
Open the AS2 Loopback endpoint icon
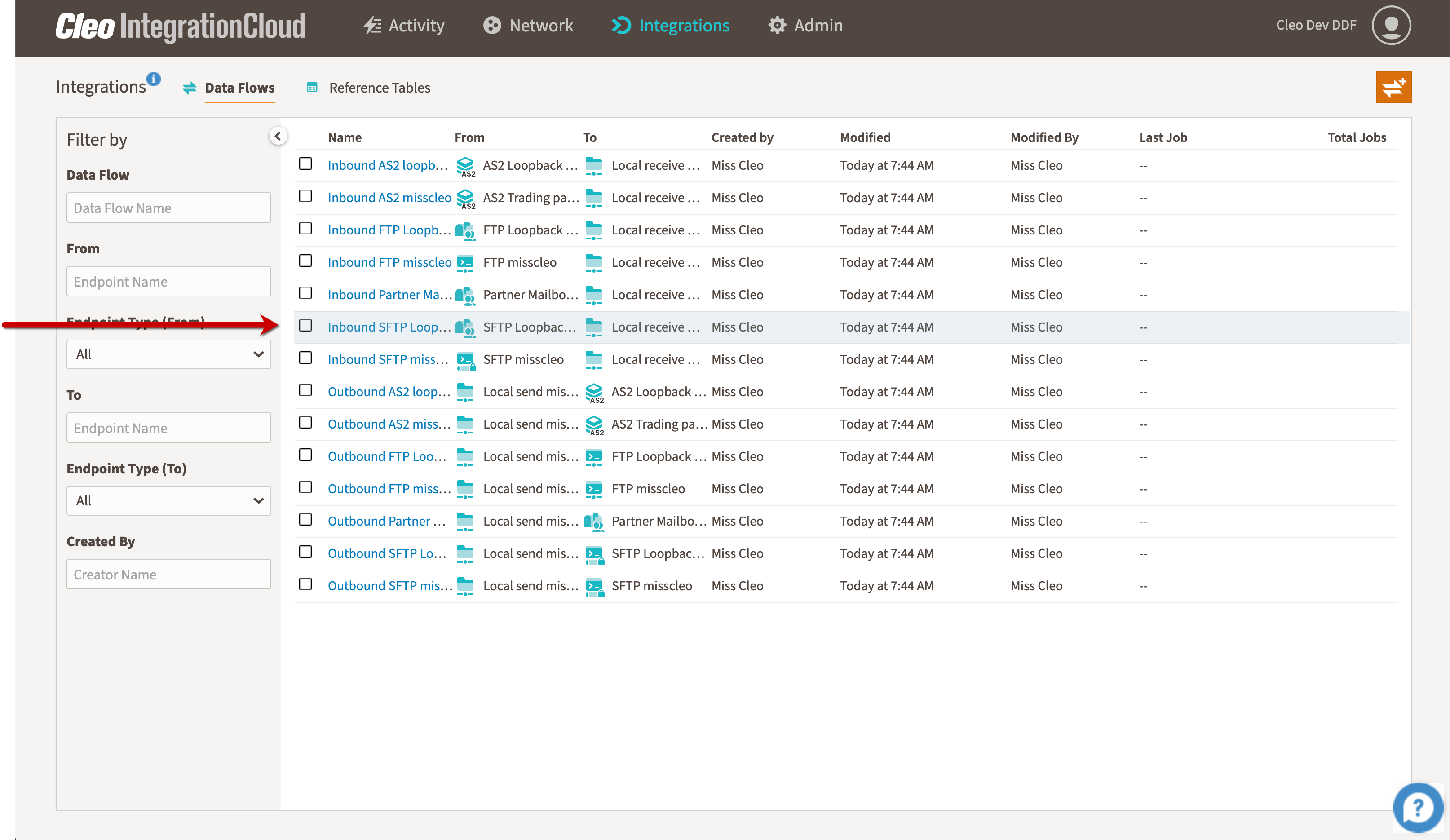(466, 166)
